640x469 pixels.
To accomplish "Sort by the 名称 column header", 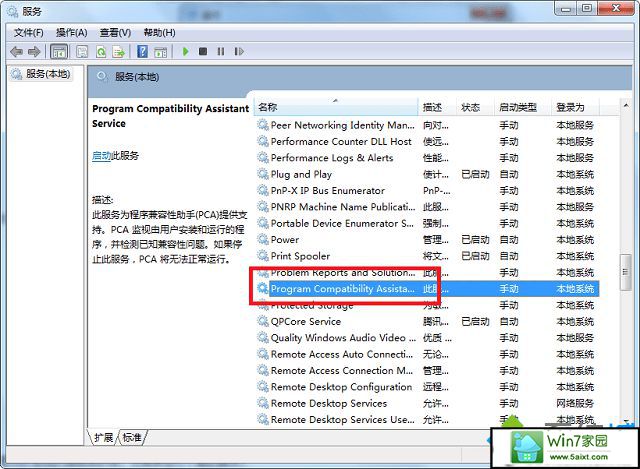I will (x=336, y=107).
